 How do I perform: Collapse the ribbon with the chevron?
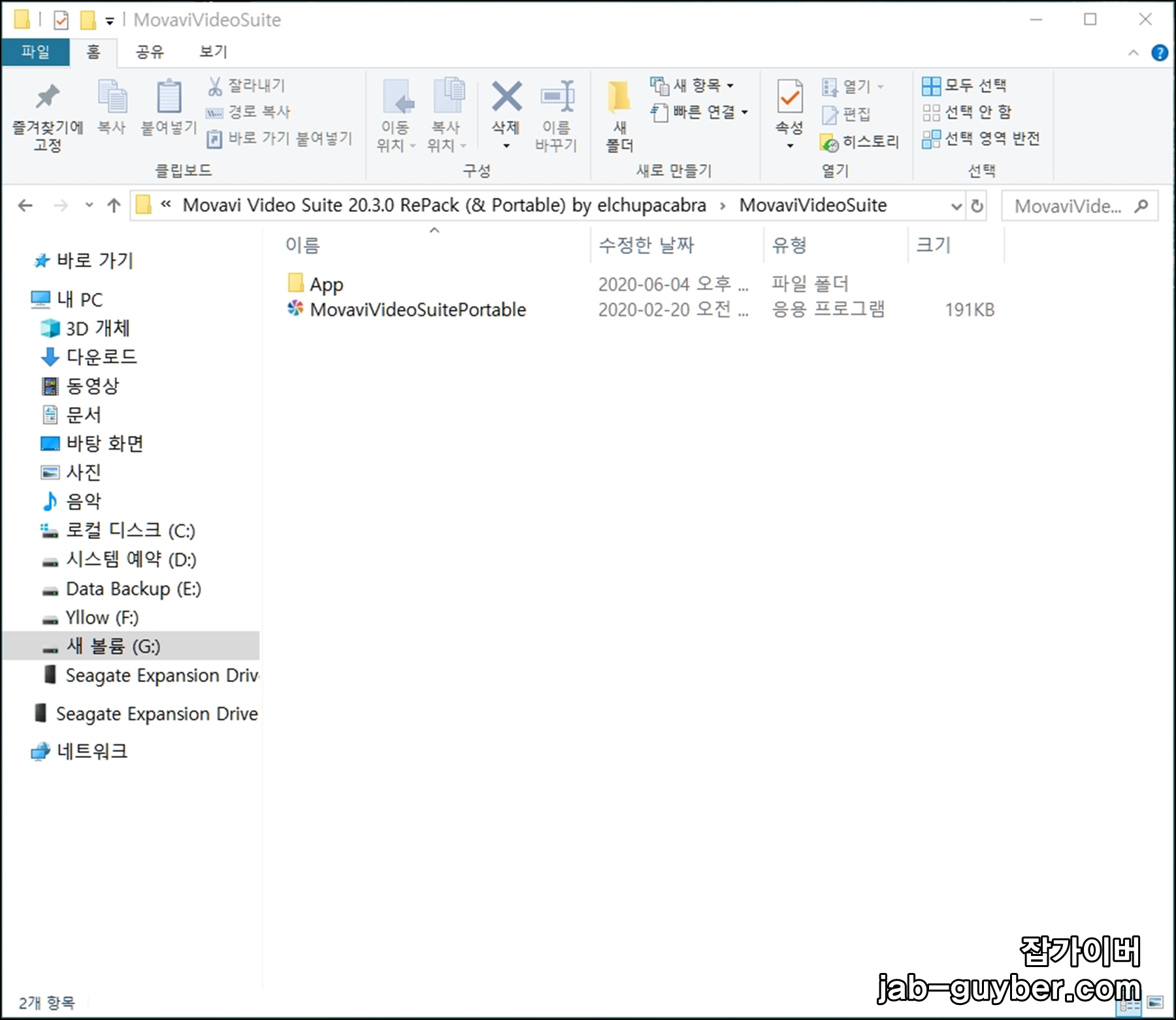point(1134,53)
